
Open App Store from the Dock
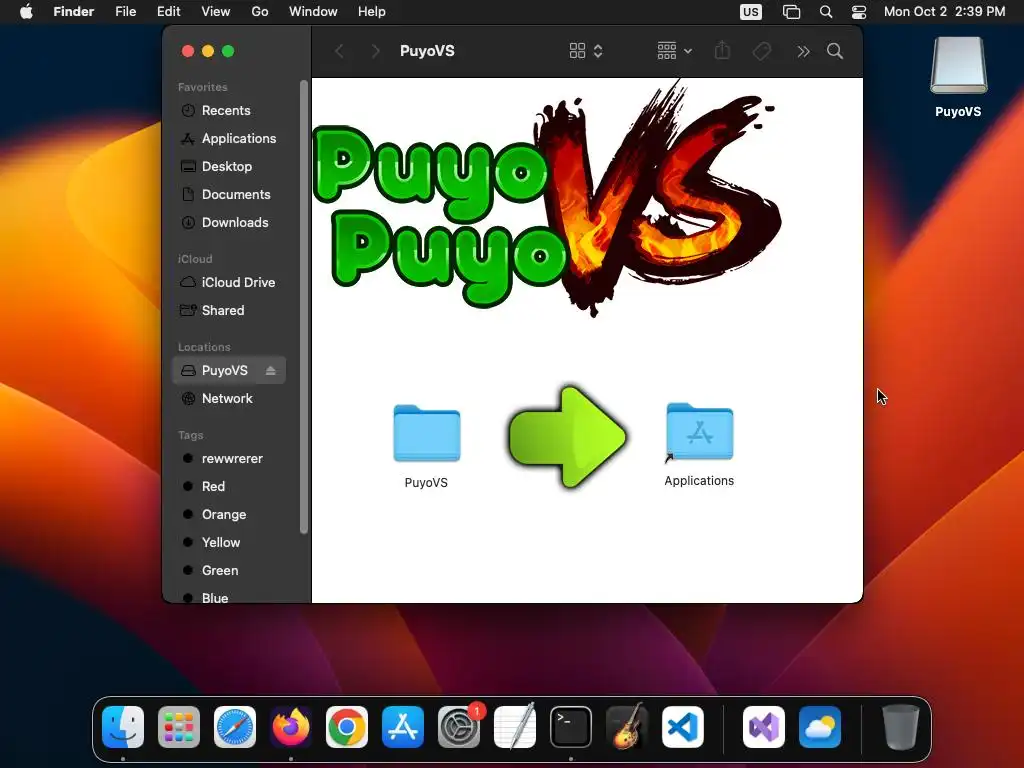(x=403, y=727)
